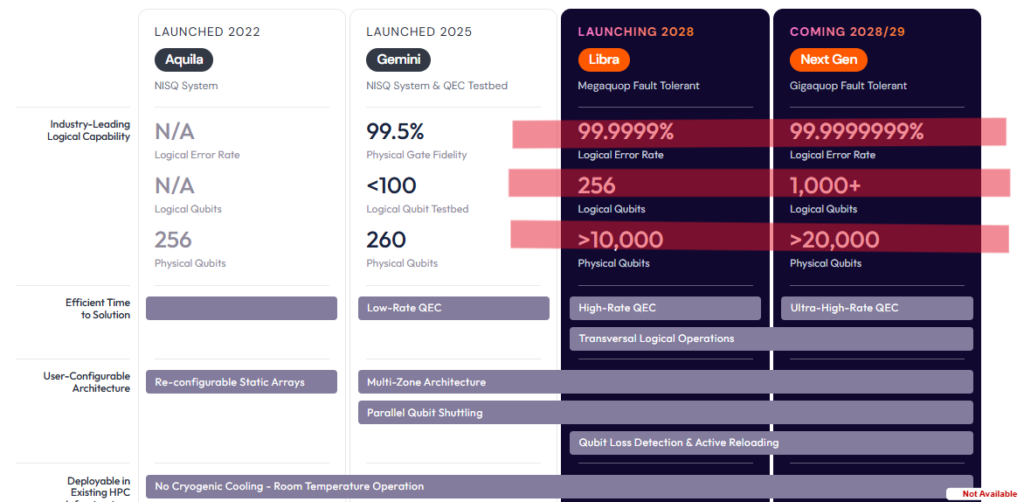
Task: Click the 1,000+ Logical Qubits figure
Action: [x=825, y=186]
